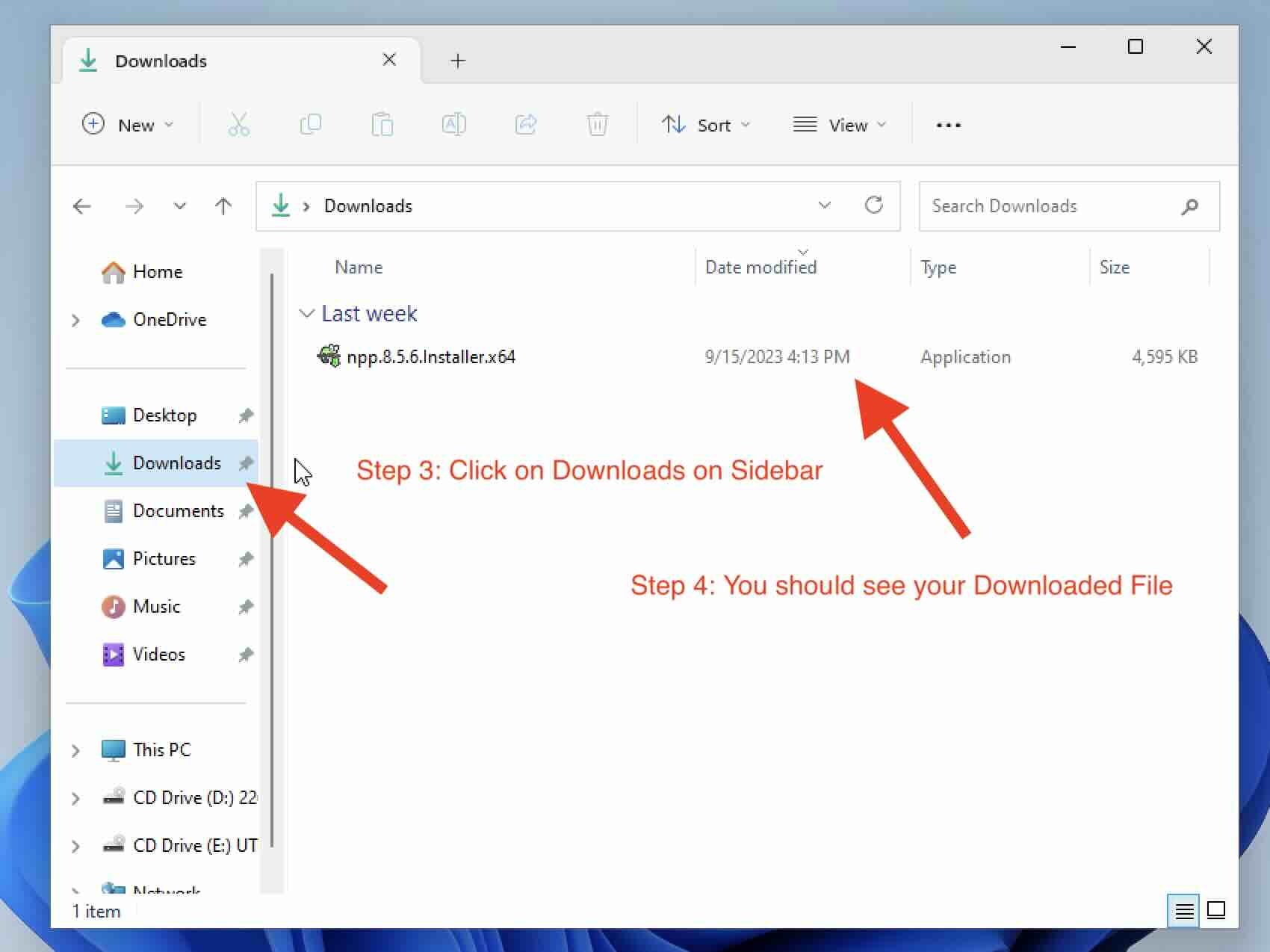
Task: Click the Share icon in toolbar
Action: tap(525, 124)
